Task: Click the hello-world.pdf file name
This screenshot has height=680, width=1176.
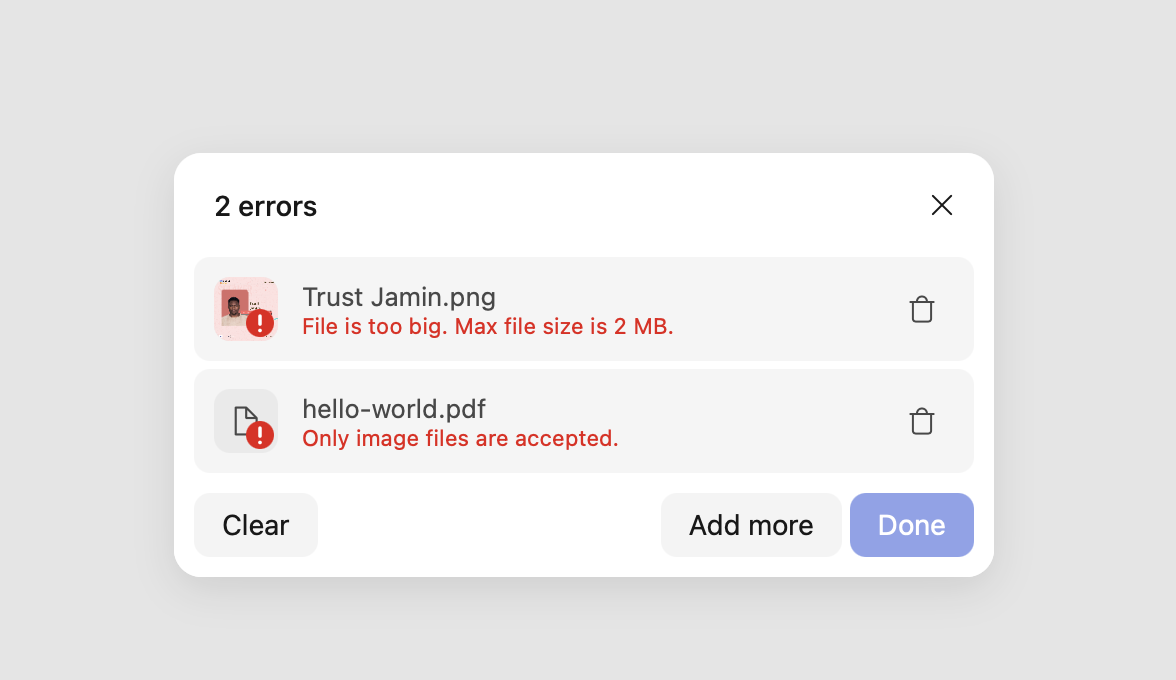Action: point(393,409)
